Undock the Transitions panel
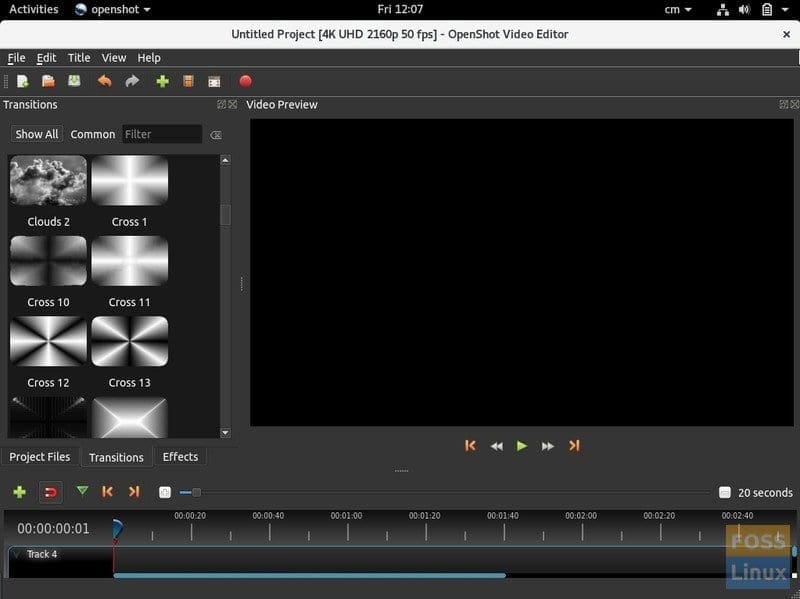Viewport: 800px width, 599px height. coord(221,104)
